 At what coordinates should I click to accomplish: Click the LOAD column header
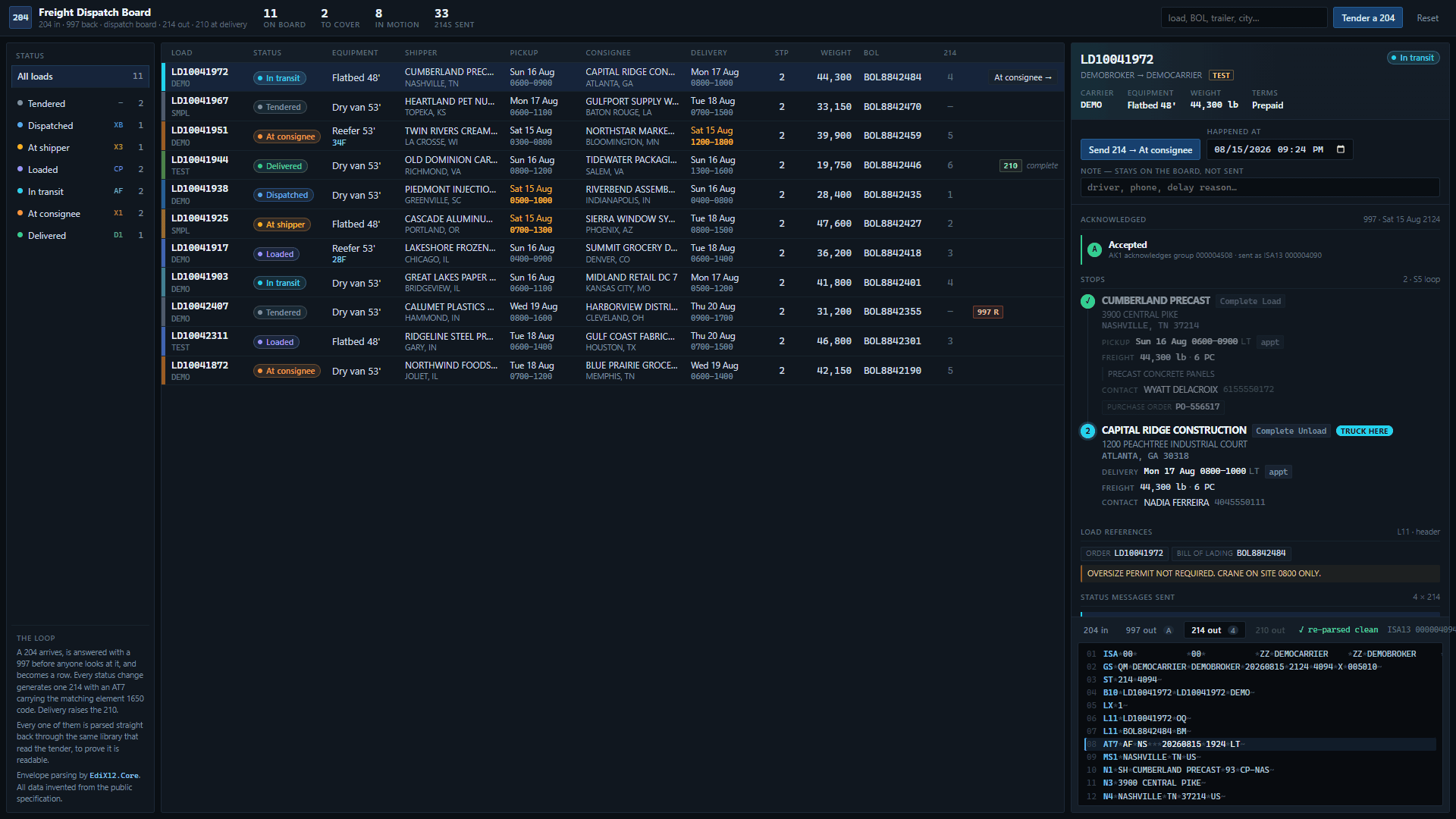tap(181, 53)
